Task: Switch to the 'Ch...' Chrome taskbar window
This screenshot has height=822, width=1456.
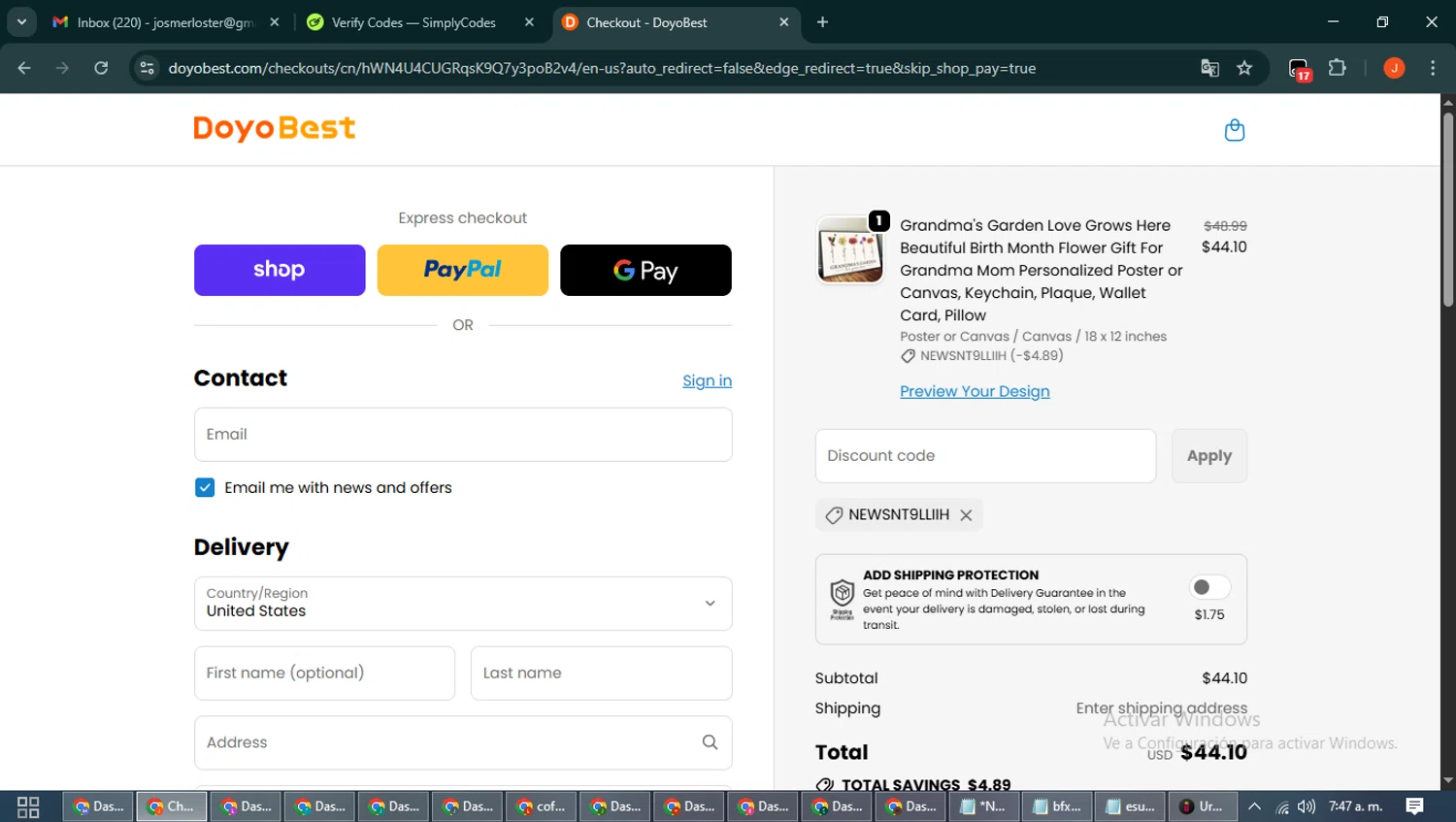Action: (172, 806)
